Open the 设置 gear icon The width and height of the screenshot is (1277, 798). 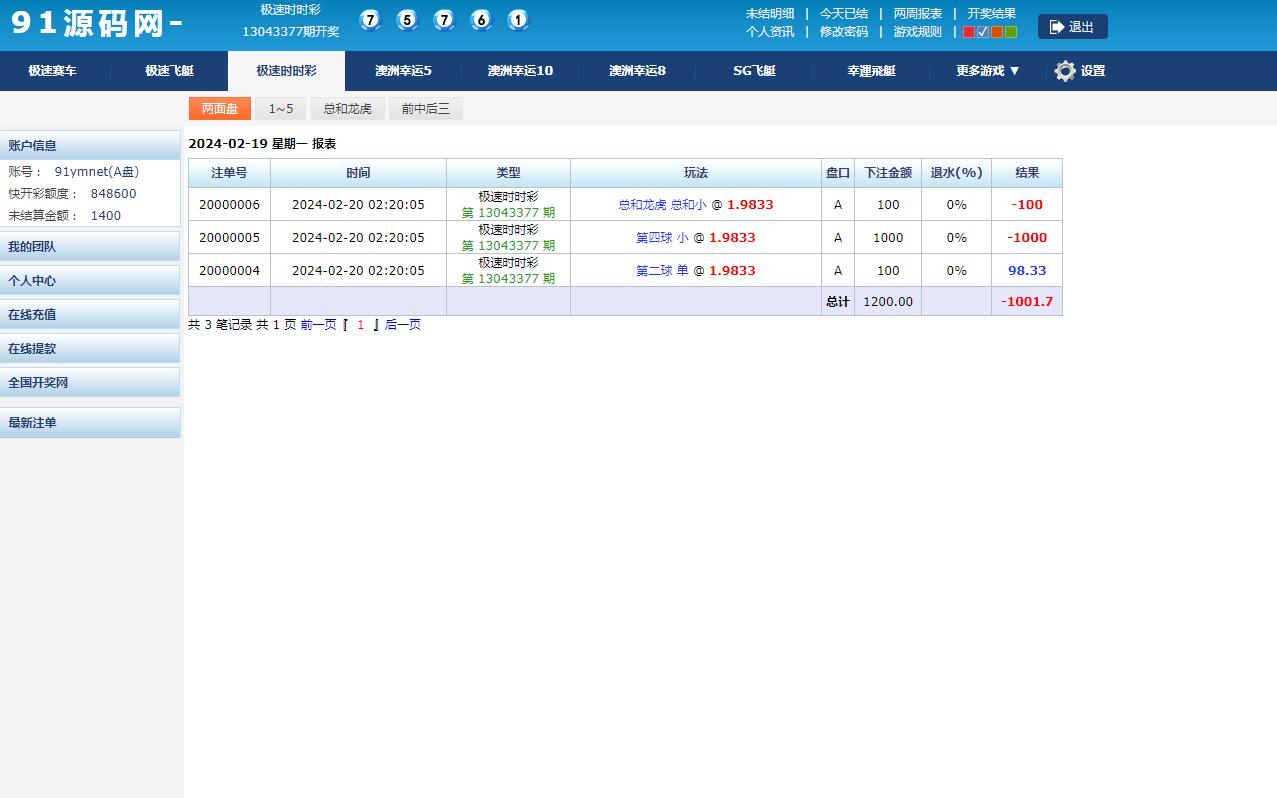1065,71
